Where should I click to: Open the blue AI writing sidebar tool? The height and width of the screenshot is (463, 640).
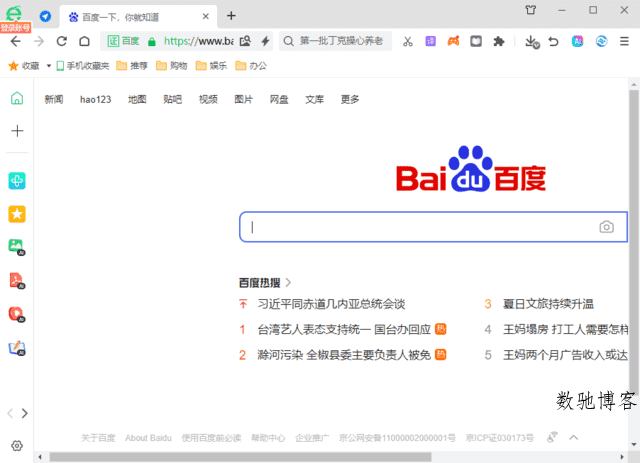[17, 348]
